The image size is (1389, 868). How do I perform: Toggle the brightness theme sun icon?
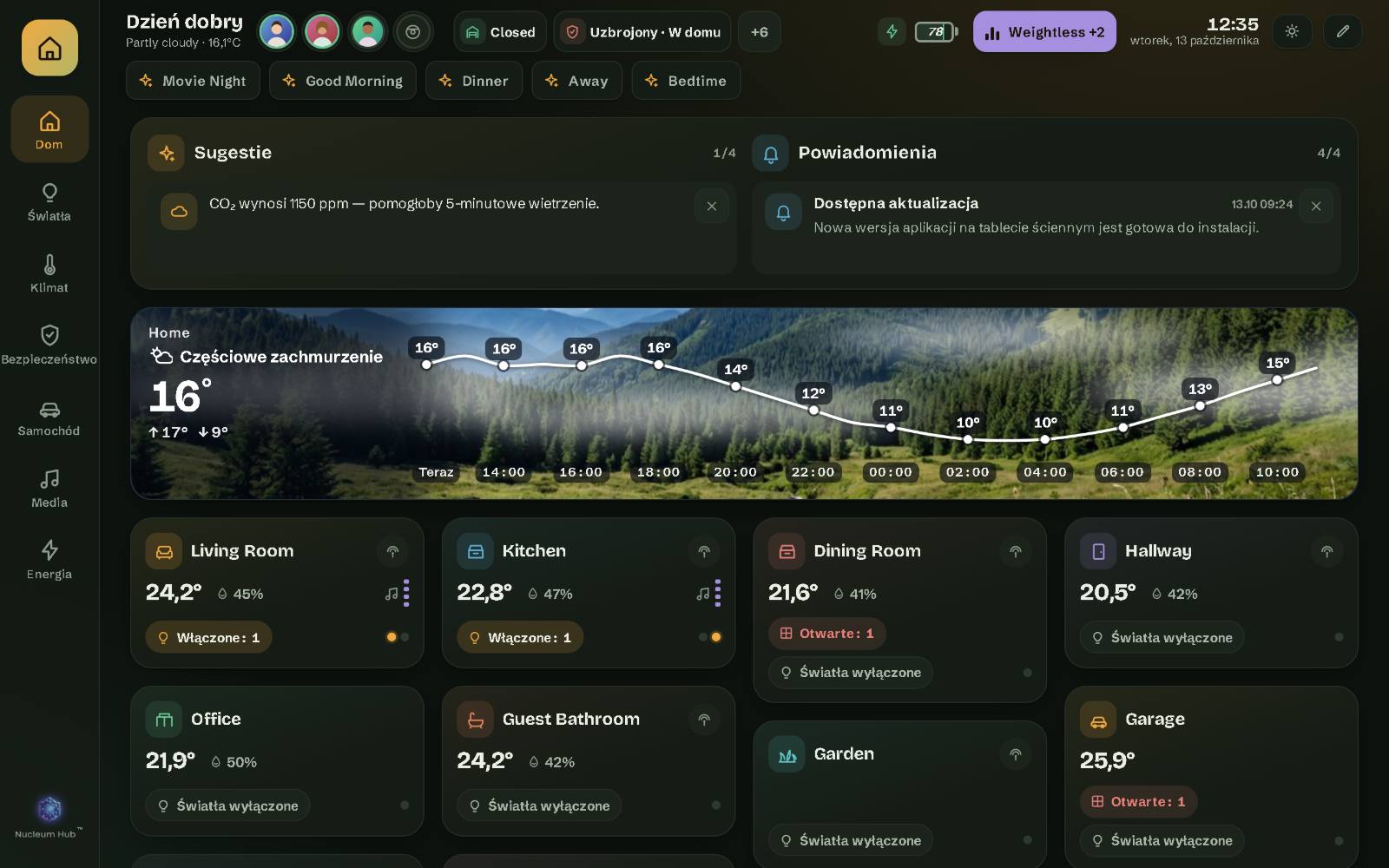coord(1292,32)
